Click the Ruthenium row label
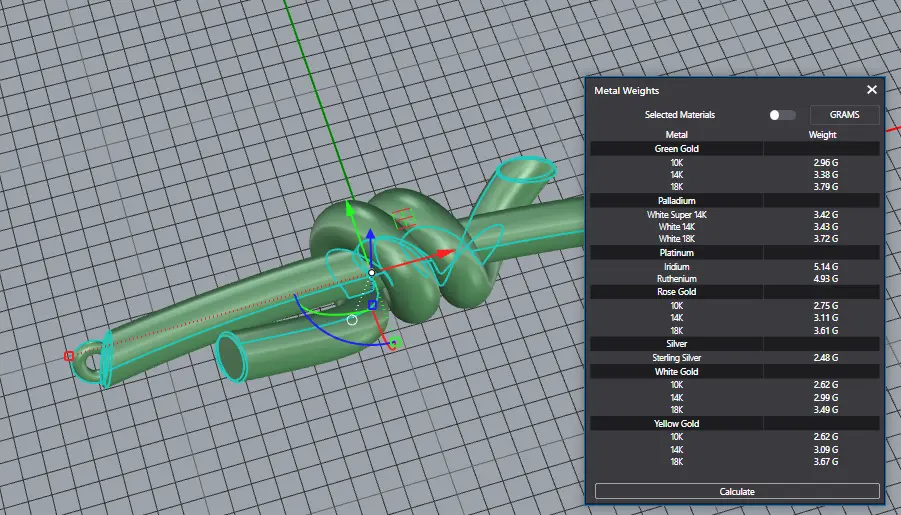This screenshot has height=515, width=901. click(676, 279)
